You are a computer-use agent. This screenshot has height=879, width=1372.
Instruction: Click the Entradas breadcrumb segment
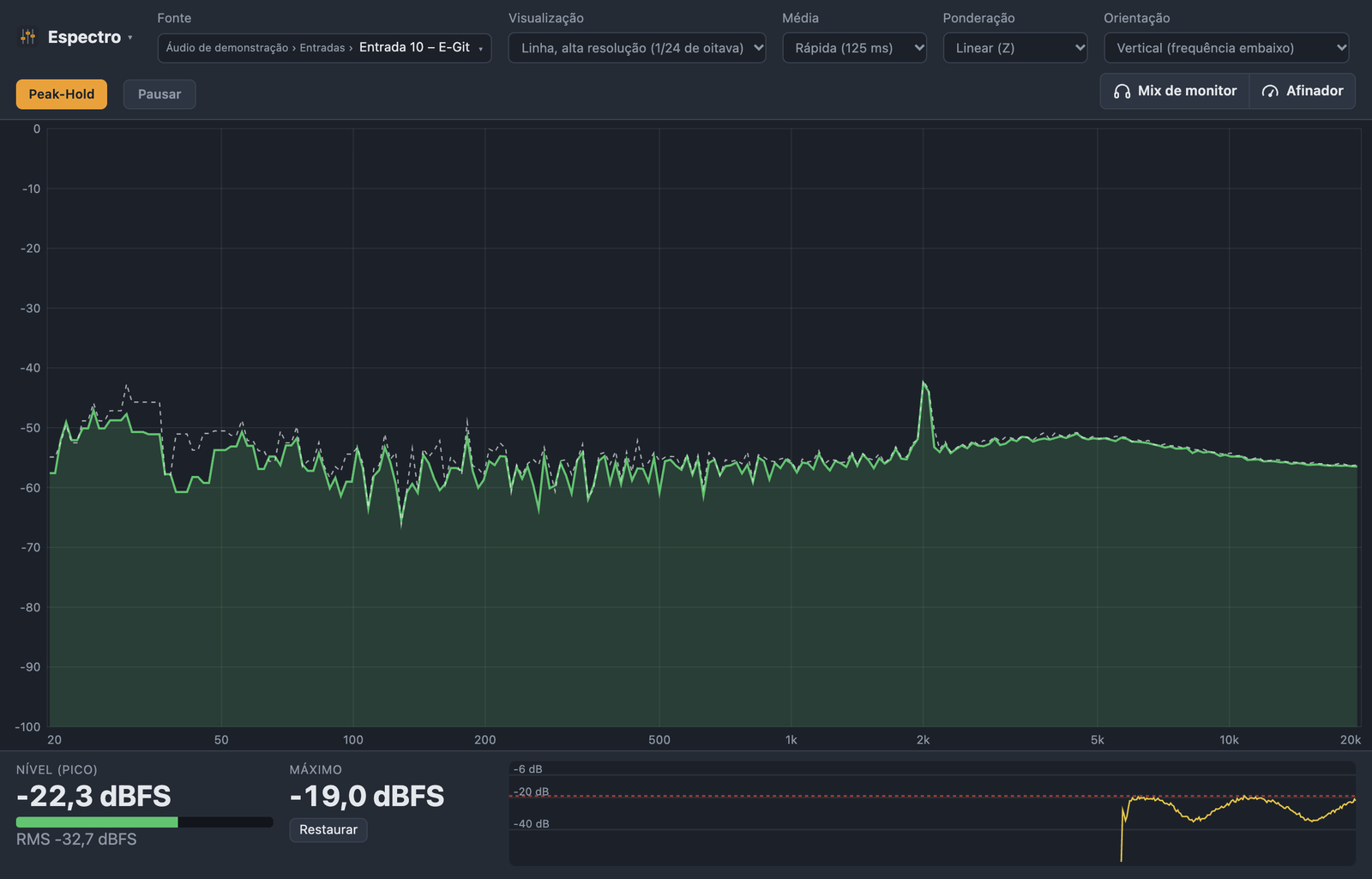click(322, 48)
